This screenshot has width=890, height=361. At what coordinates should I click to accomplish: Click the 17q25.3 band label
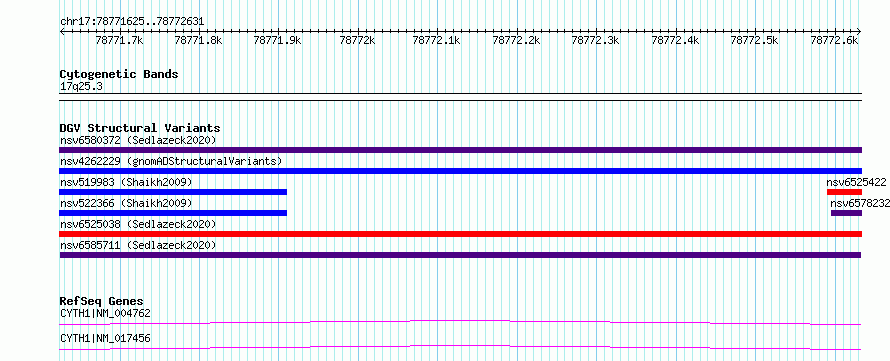[81, 87]
